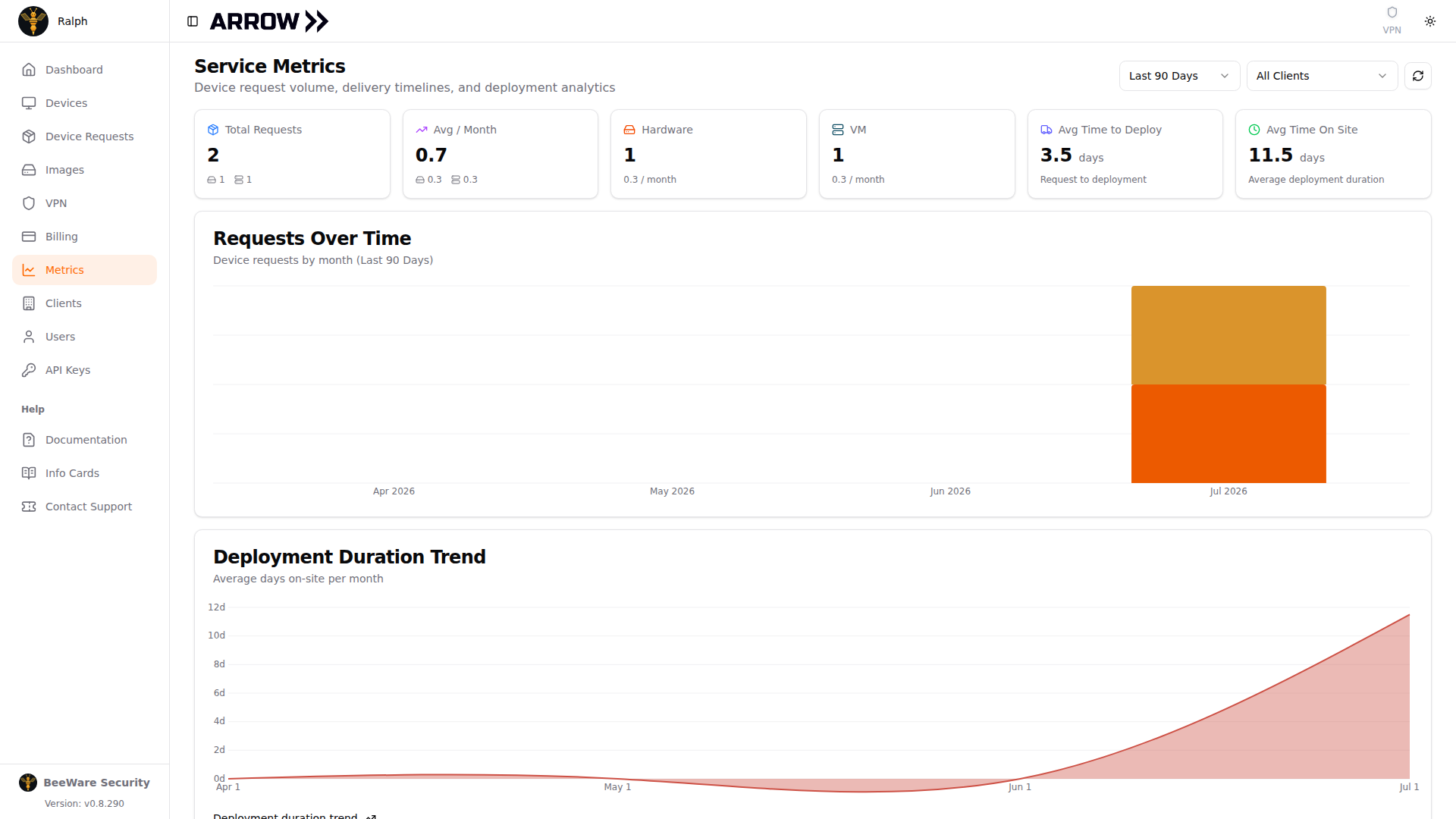1456x819 pixels.
Task: Click the Jun 1 x-axis label
Action: pos(1019,787)
